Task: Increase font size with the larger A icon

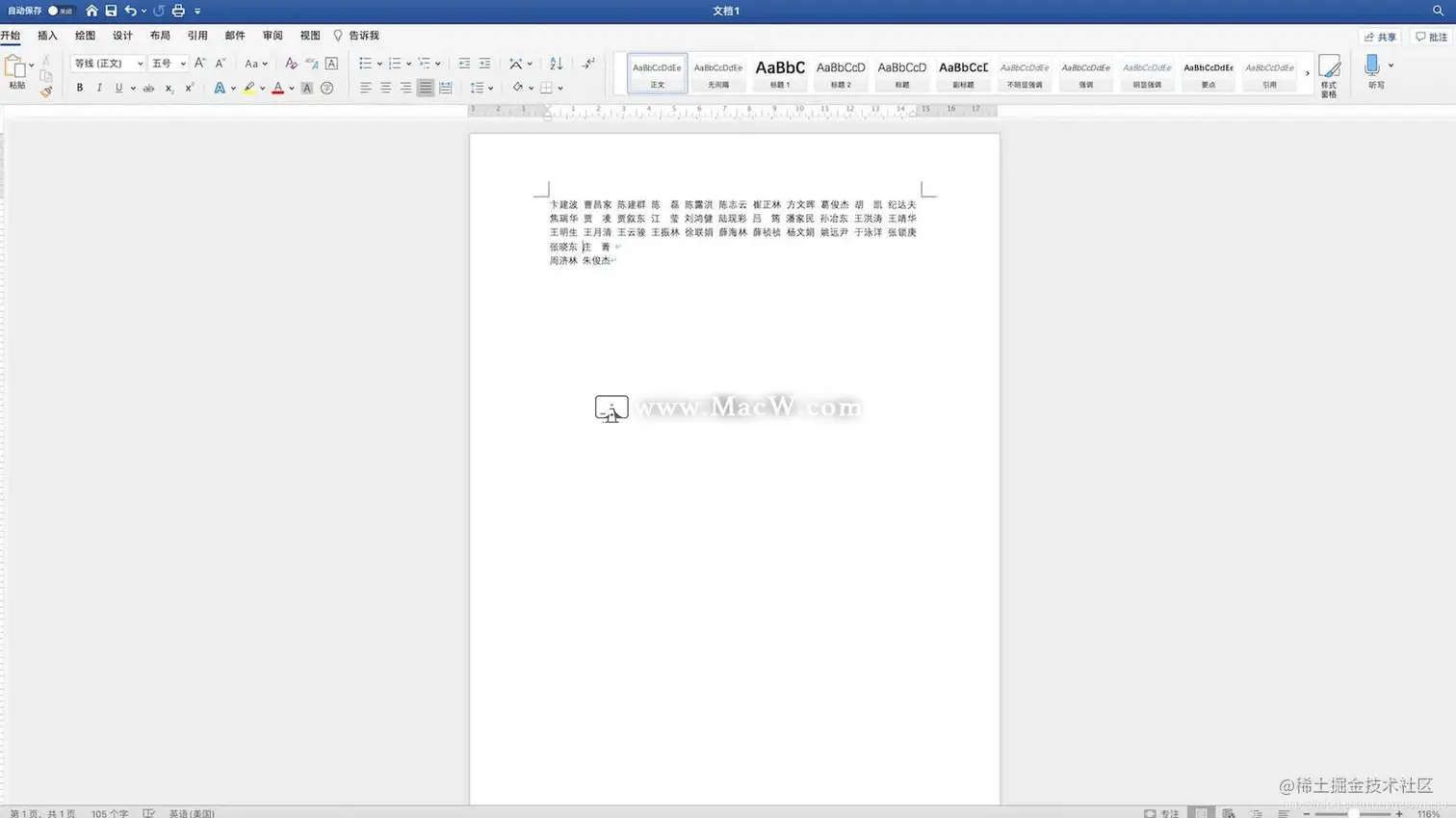Action: click(199, 63)
